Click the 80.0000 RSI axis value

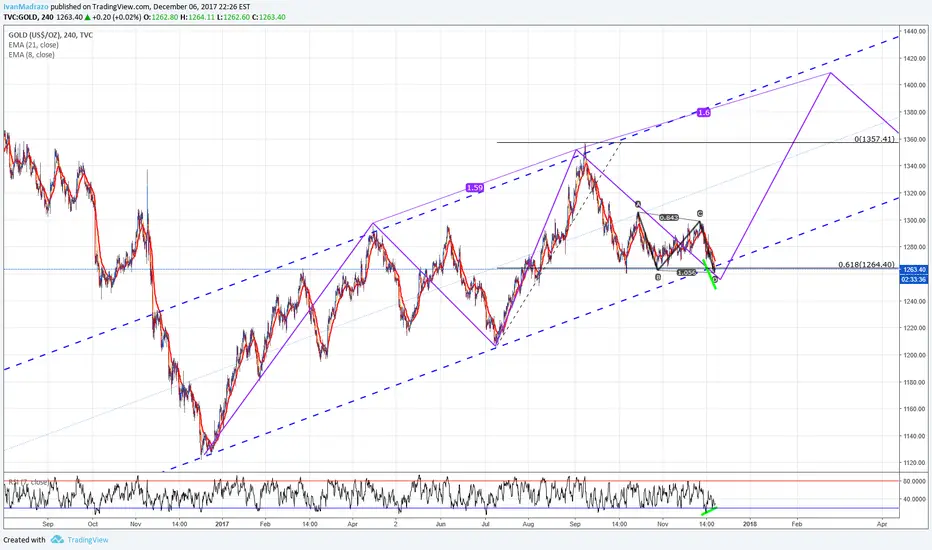pos(915,482)
